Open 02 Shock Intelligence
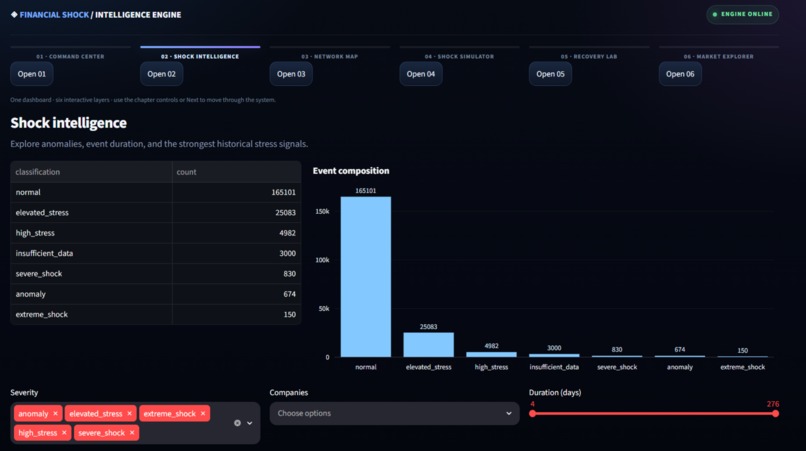The height and width of the screenshot is (451, 806). tap(161, 74)
